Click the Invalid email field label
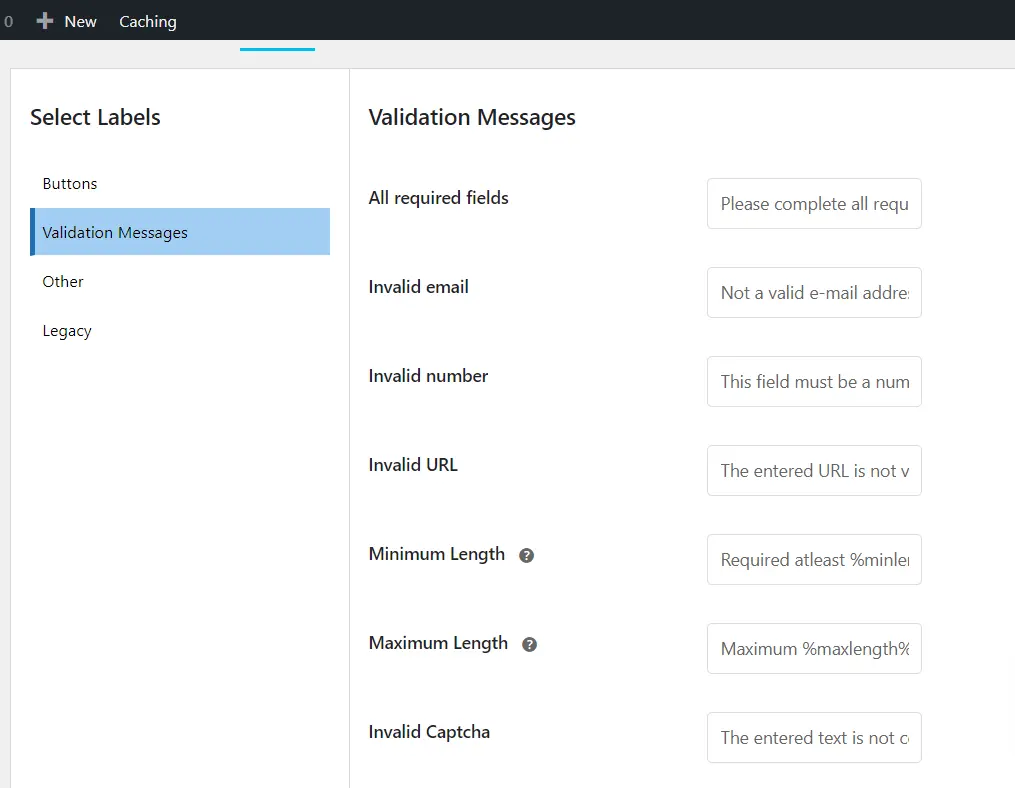1015x788 pixels. coord(418,286)
